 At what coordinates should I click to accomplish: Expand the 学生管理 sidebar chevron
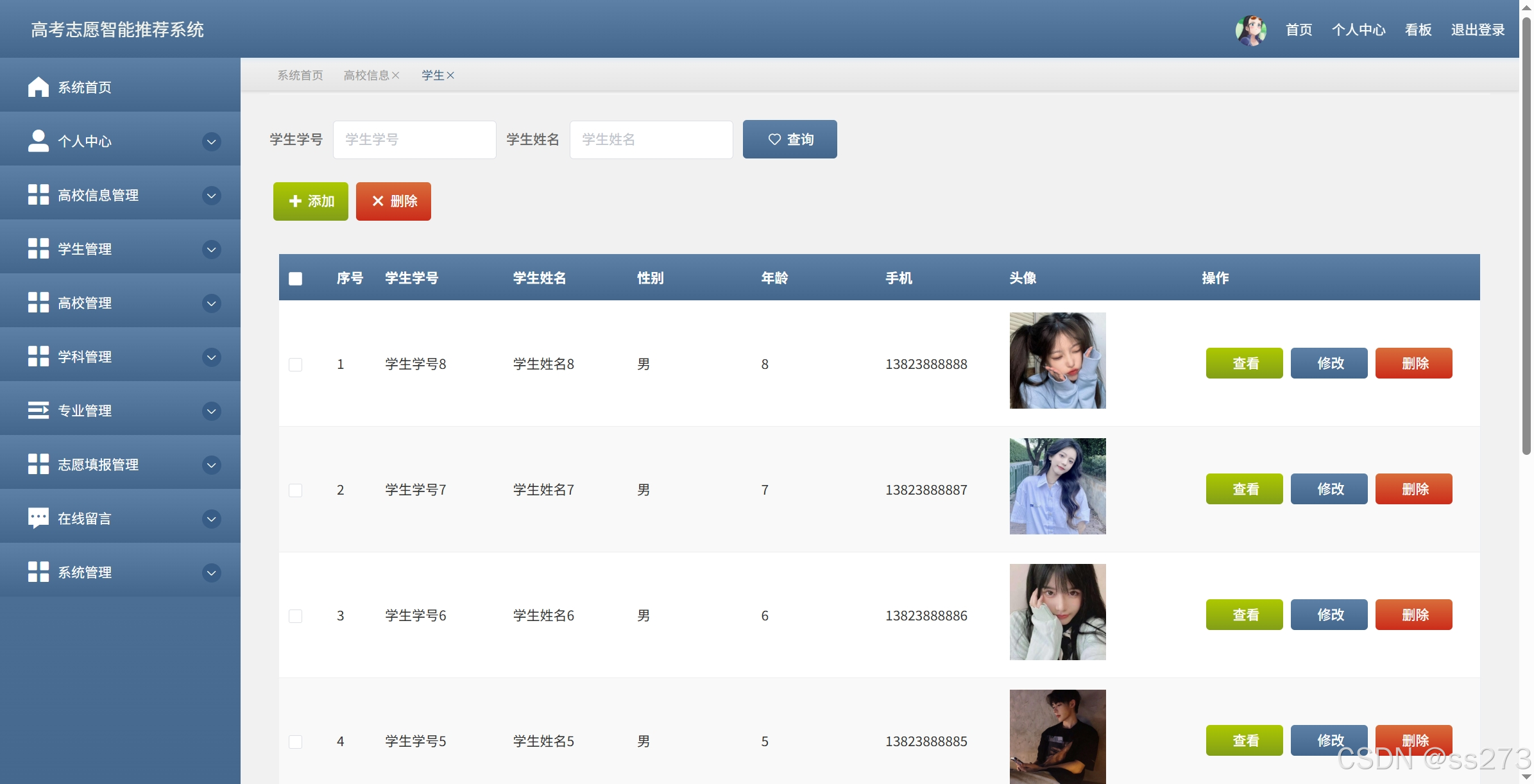point(211,249)
